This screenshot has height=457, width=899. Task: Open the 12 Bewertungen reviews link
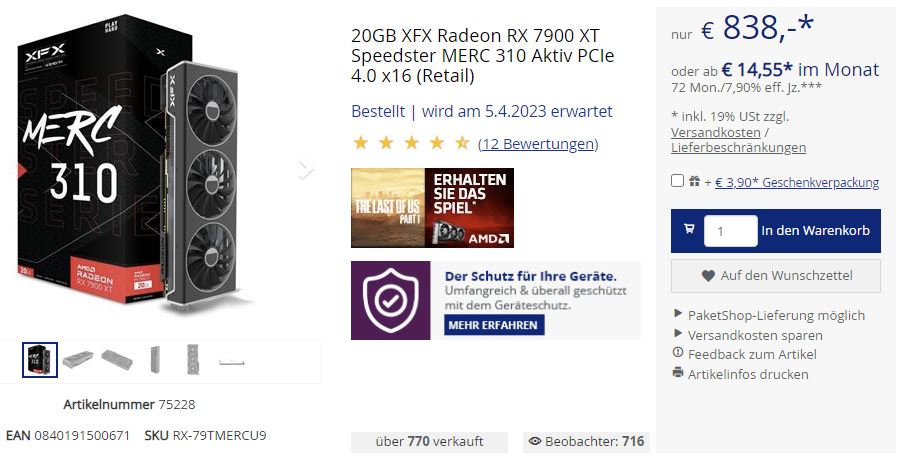pos(538,143)
